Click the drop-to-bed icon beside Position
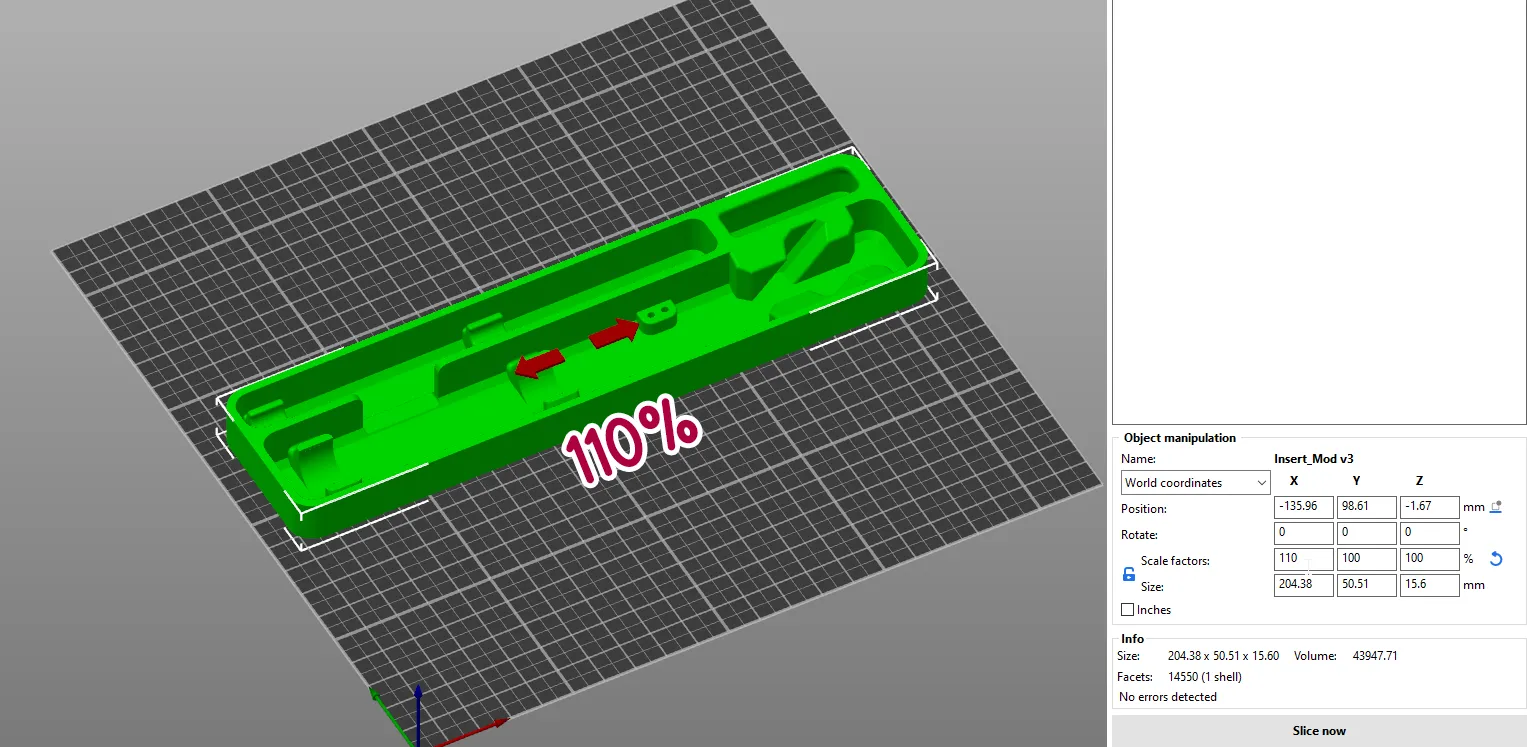Screen dimensions: 1527x747 tap(1496, 507)
